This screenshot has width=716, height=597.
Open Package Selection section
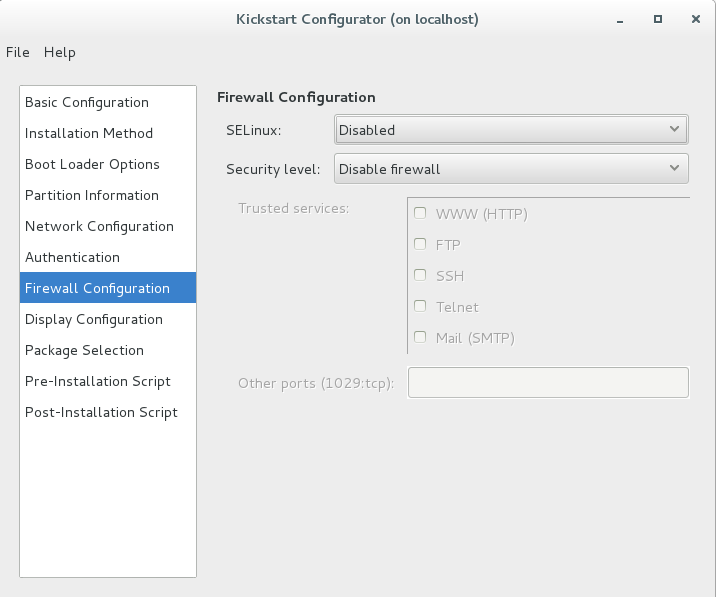click(108, 350)
